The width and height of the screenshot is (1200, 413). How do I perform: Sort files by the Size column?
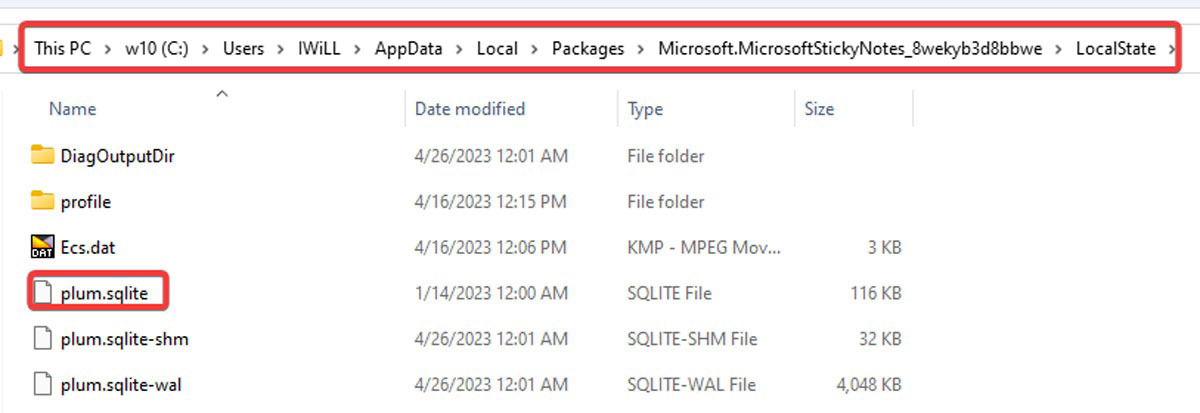tap(819, 109)
